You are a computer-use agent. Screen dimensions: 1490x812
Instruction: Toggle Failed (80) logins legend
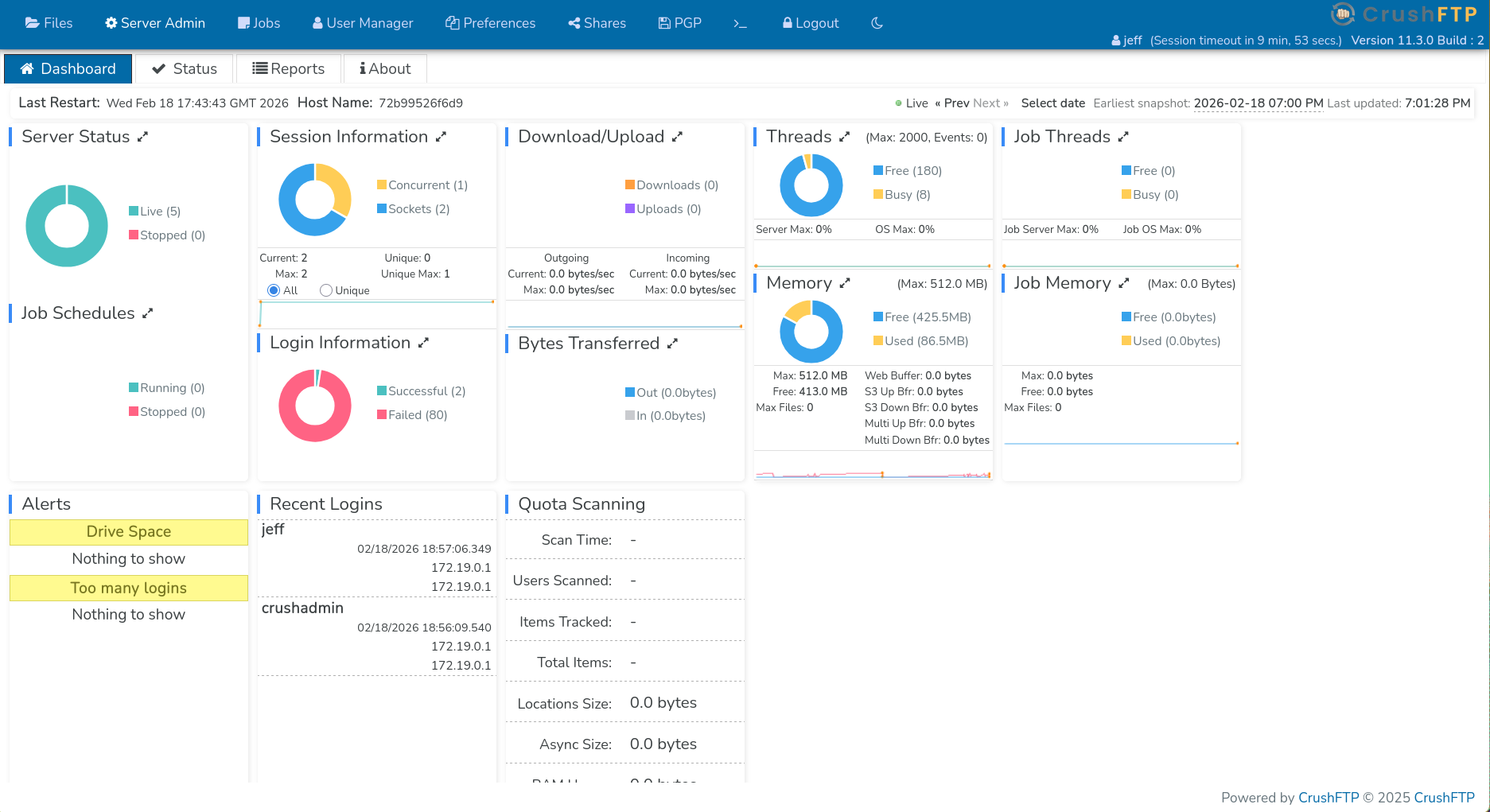(412, 415)
